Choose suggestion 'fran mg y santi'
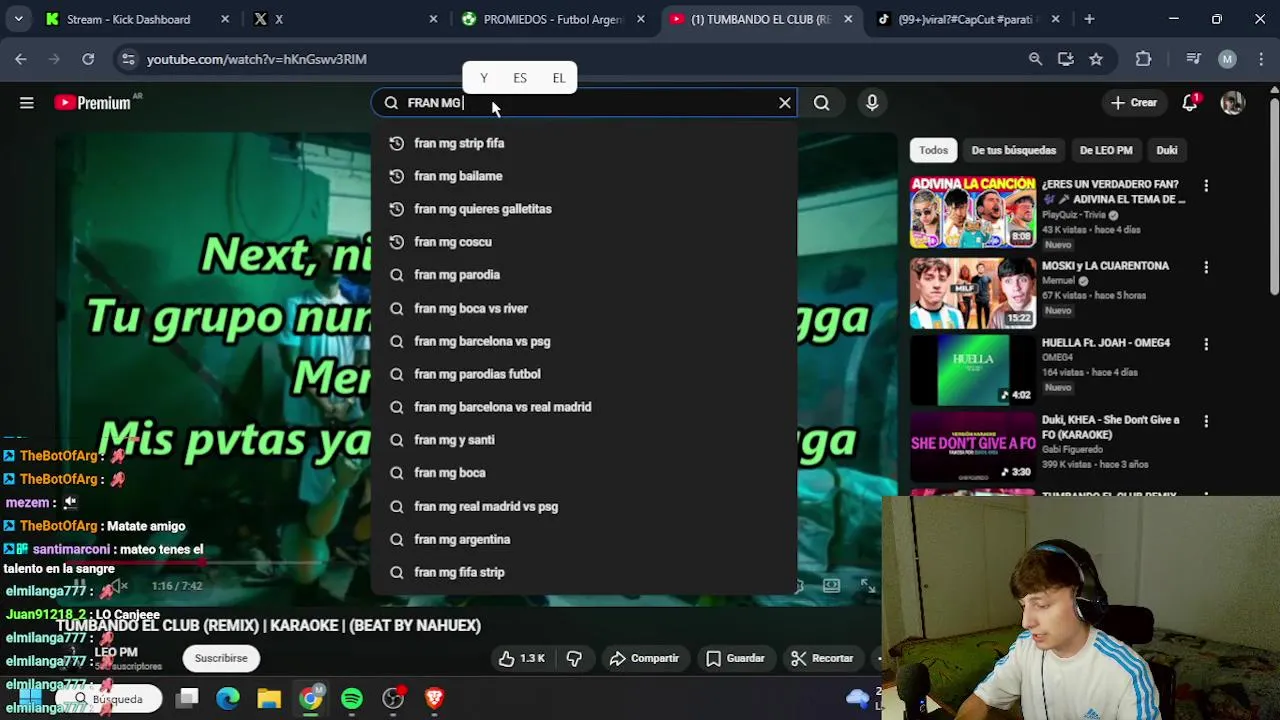Screen dimensions: 1280x720 point(584,440)
